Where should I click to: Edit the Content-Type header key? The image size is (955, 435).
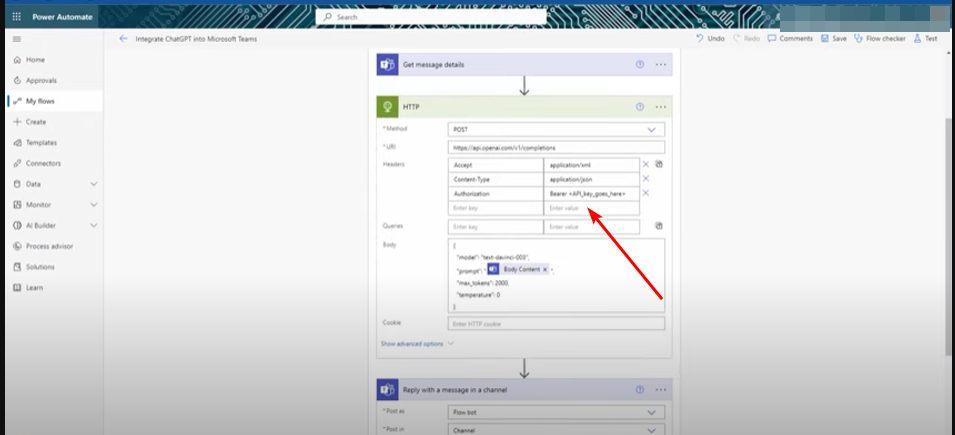[495, 179]
